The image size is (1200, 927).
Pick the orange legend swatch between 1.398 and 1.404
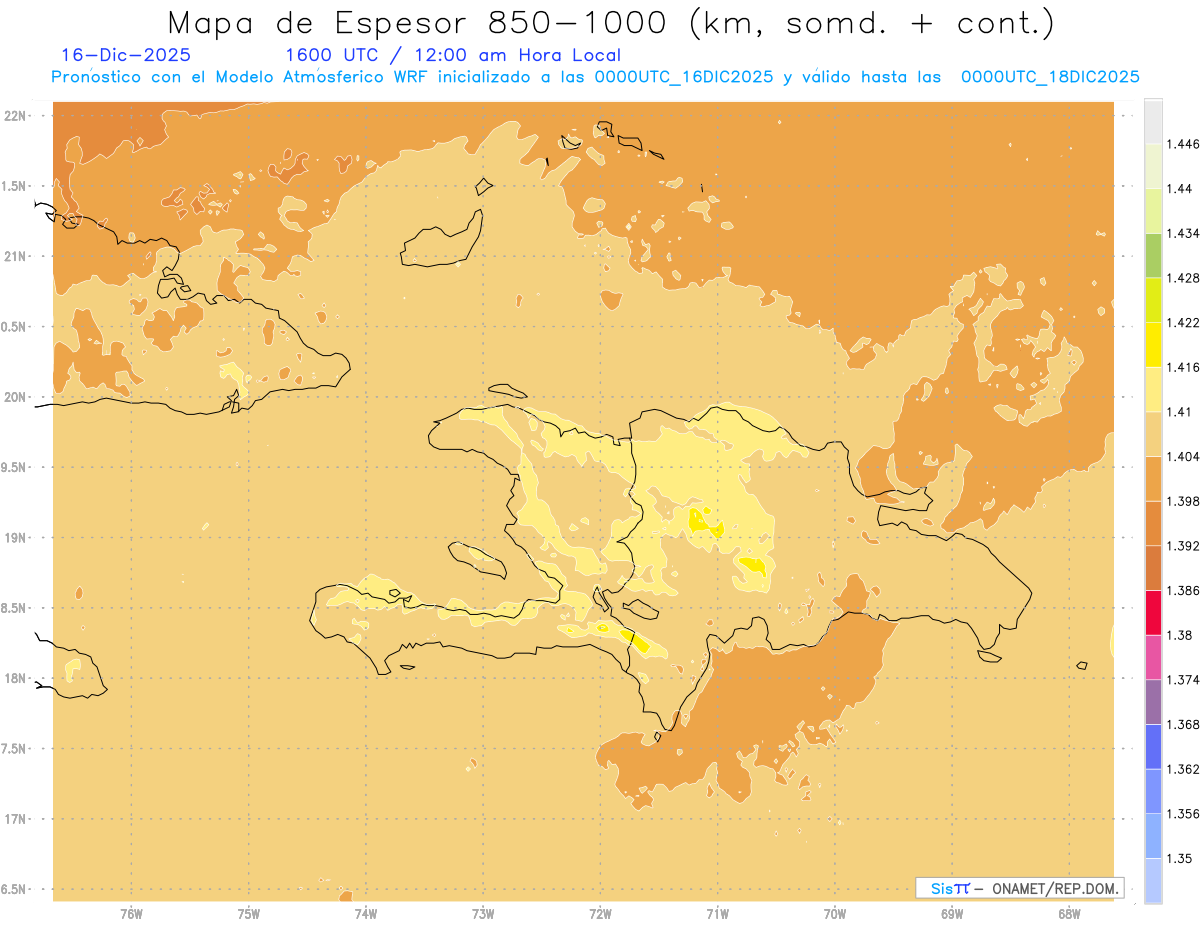(1153, 478)
